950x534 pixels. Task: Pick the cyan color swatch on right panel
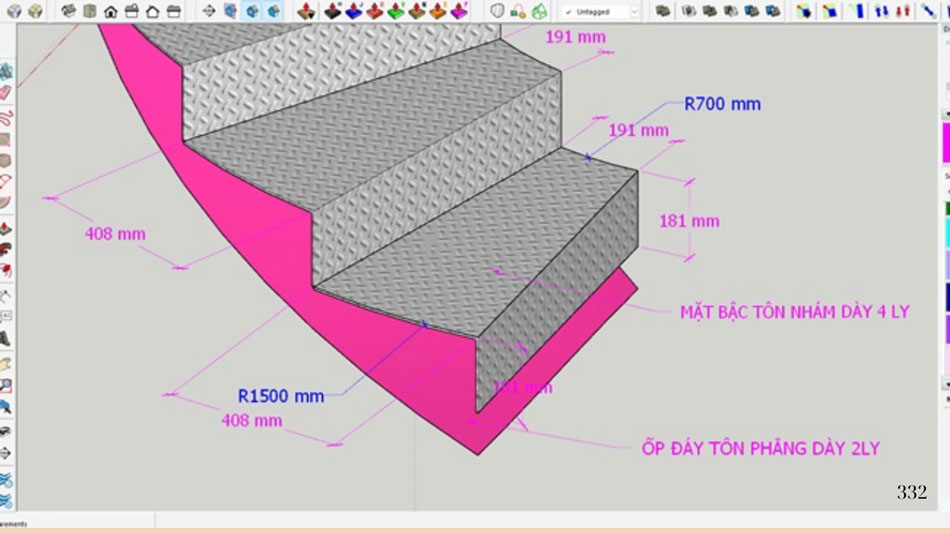point(946,233)
